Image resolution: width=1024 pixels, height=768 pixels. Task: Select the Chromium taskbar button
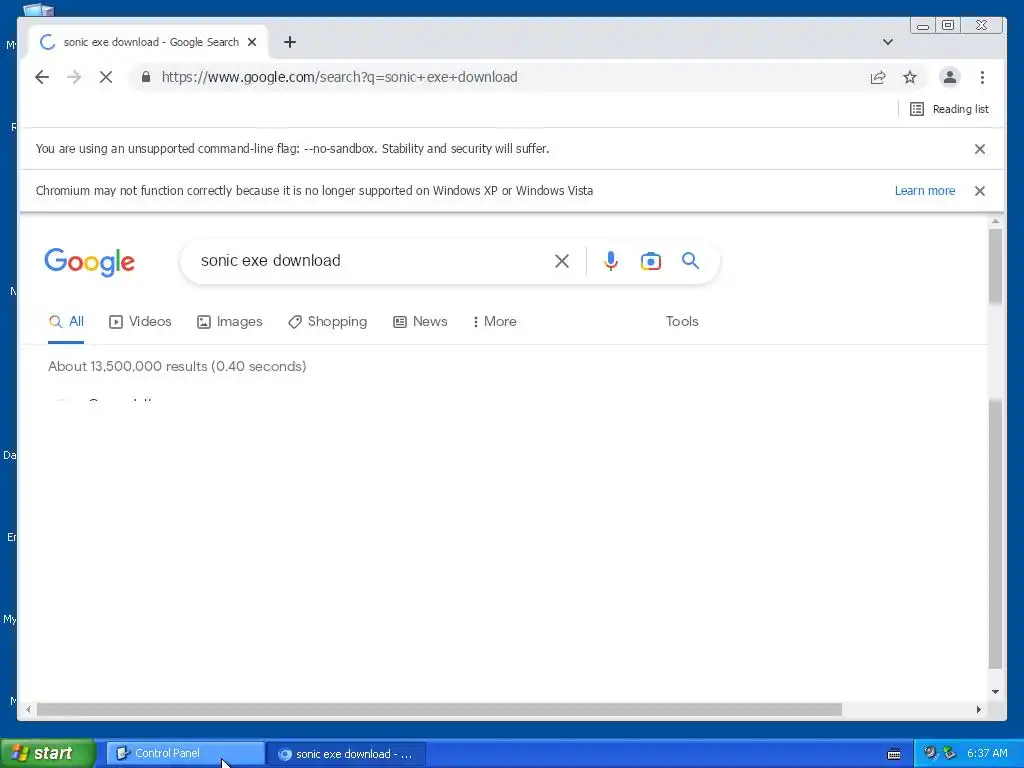tap(347, 754)
